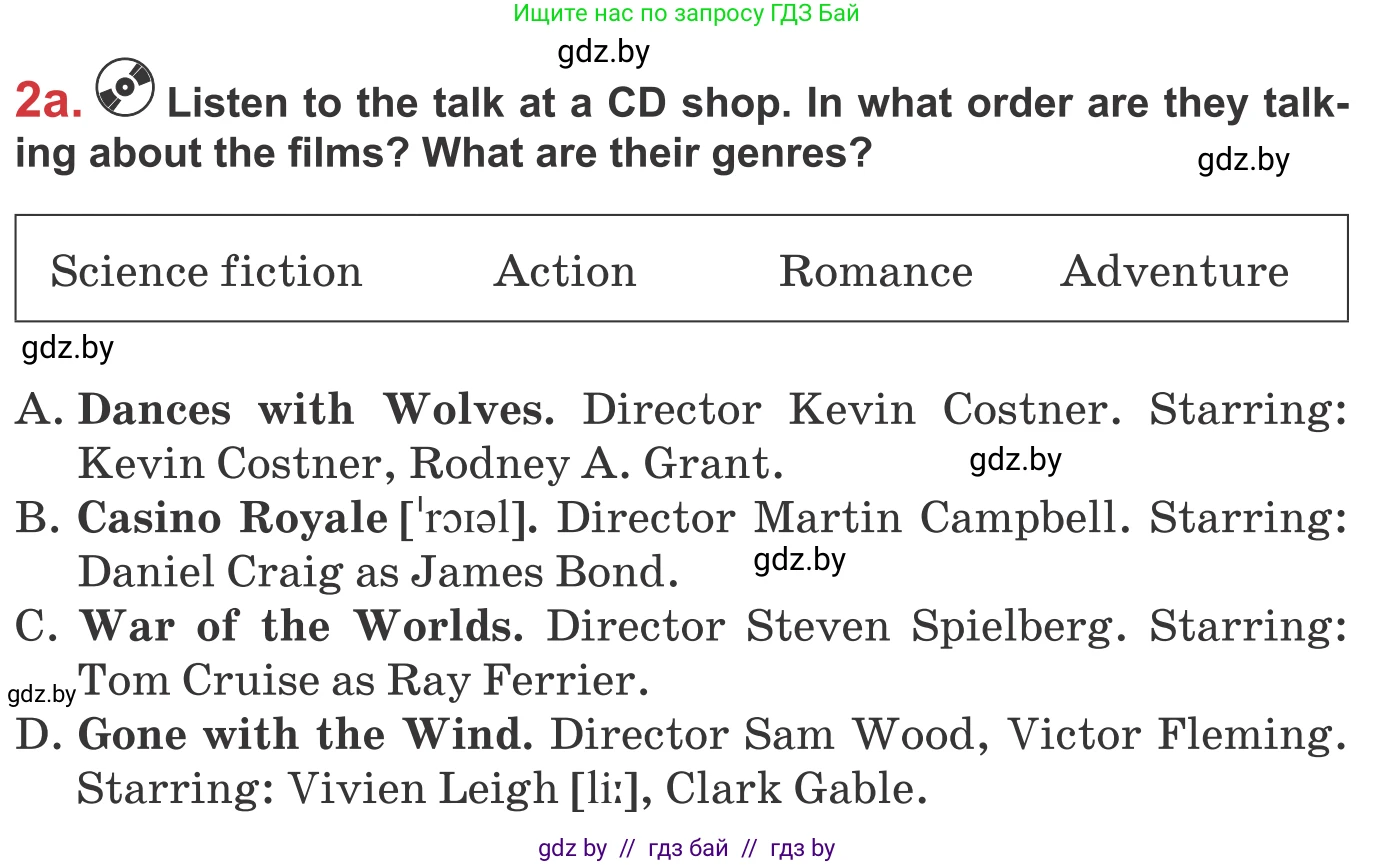This screenshot has width=1376, height=865.
Task: Select the Science fiction genre label
Action: tap(206, 271)
